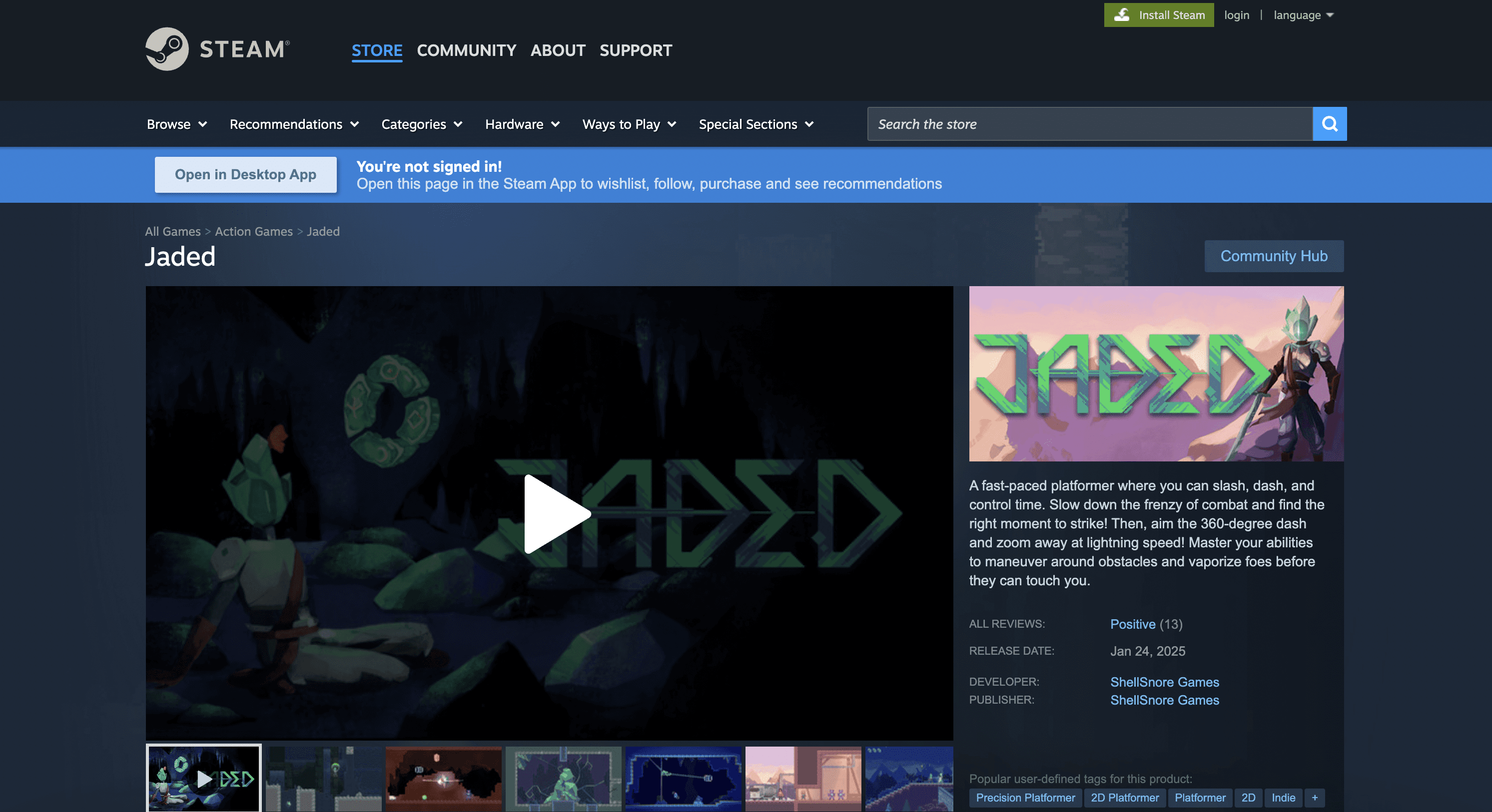
Task: Open the Jaded capsule header image
Action: coord(1156,374)
